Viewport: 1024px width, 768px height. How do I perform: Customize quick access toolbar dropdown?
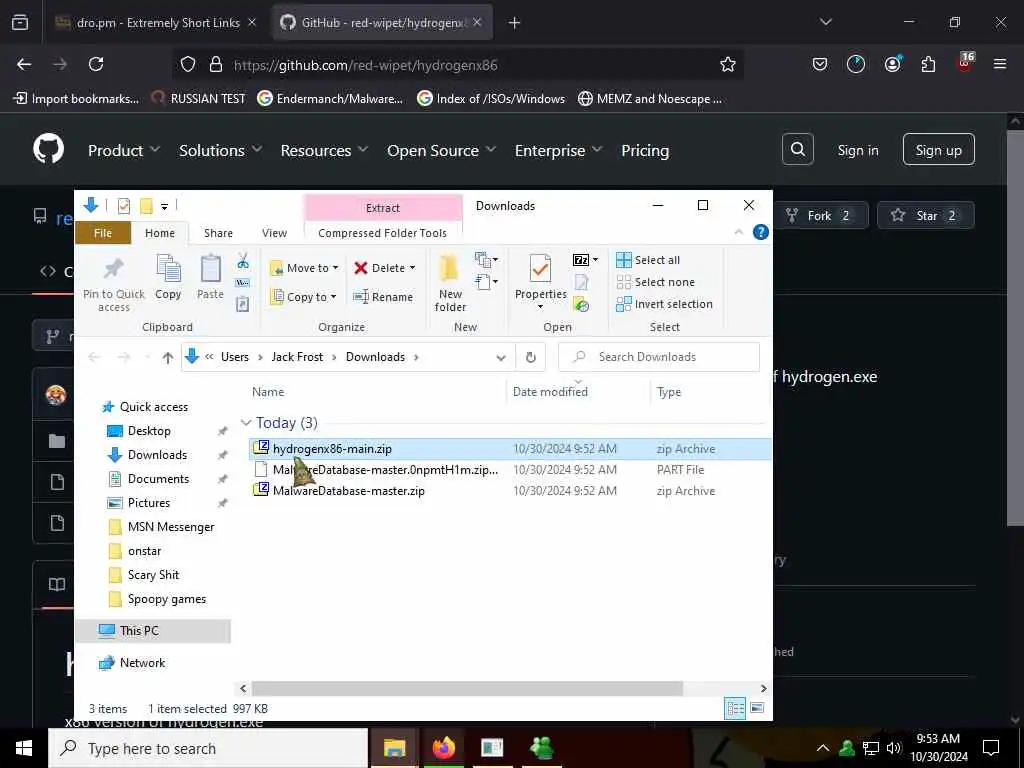[165, 206]
